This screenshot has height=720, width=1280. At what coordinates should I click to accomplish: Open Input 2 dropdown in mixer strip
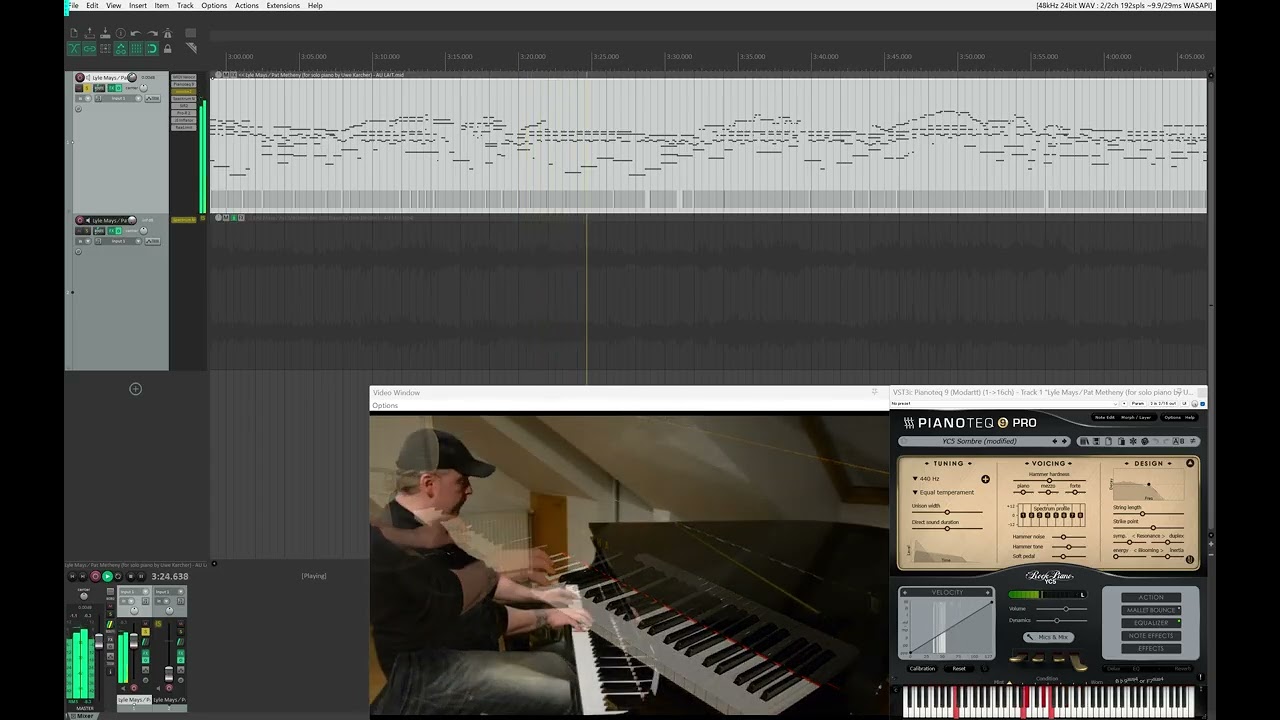[x=168, y=592]
